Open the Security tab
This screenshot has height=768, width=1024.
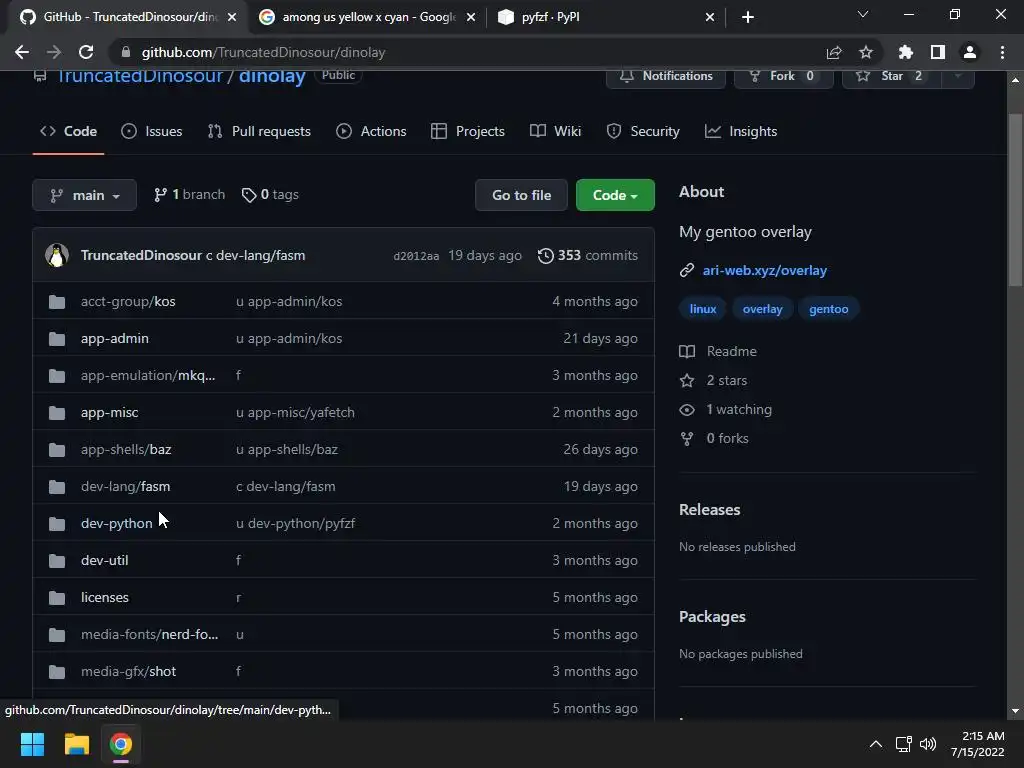tap(643, 131)
